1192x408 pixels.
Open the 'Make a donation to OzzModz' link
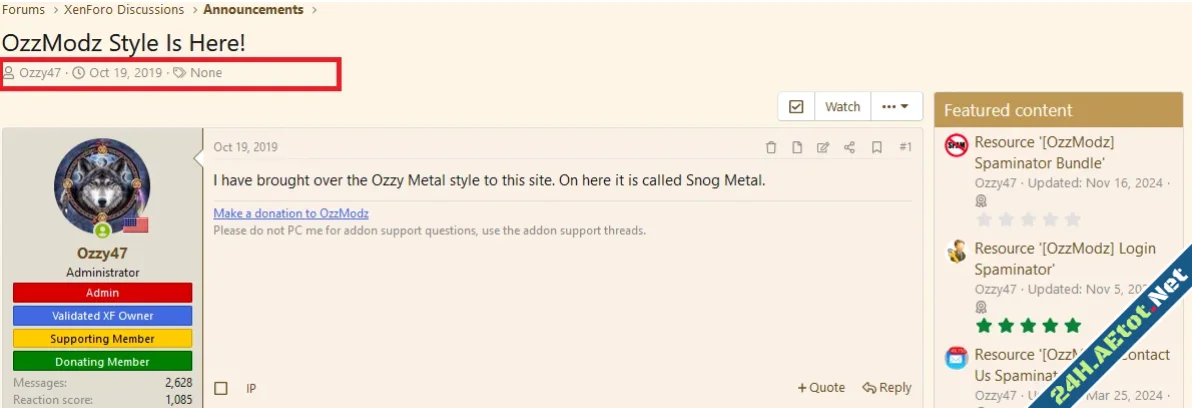point(291,213)
